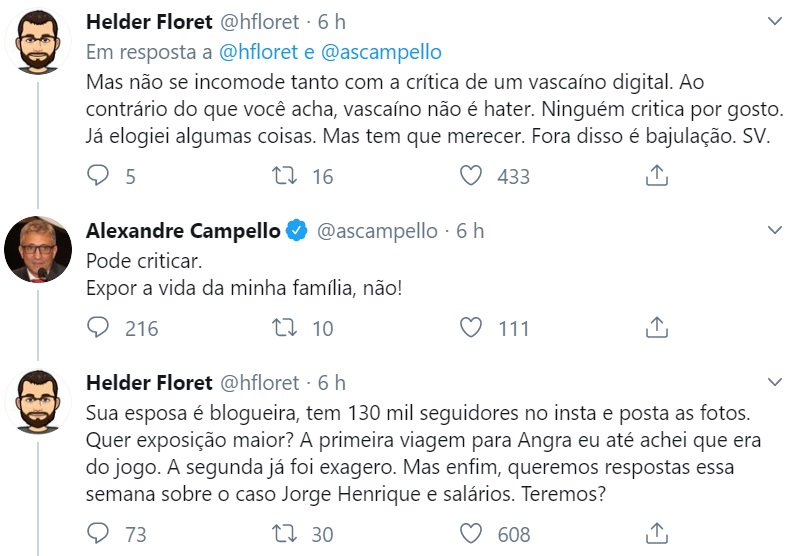Like Alexandre Campello's tweet
The height and width of the screenshot is (556, 793).
pos(471,327)
